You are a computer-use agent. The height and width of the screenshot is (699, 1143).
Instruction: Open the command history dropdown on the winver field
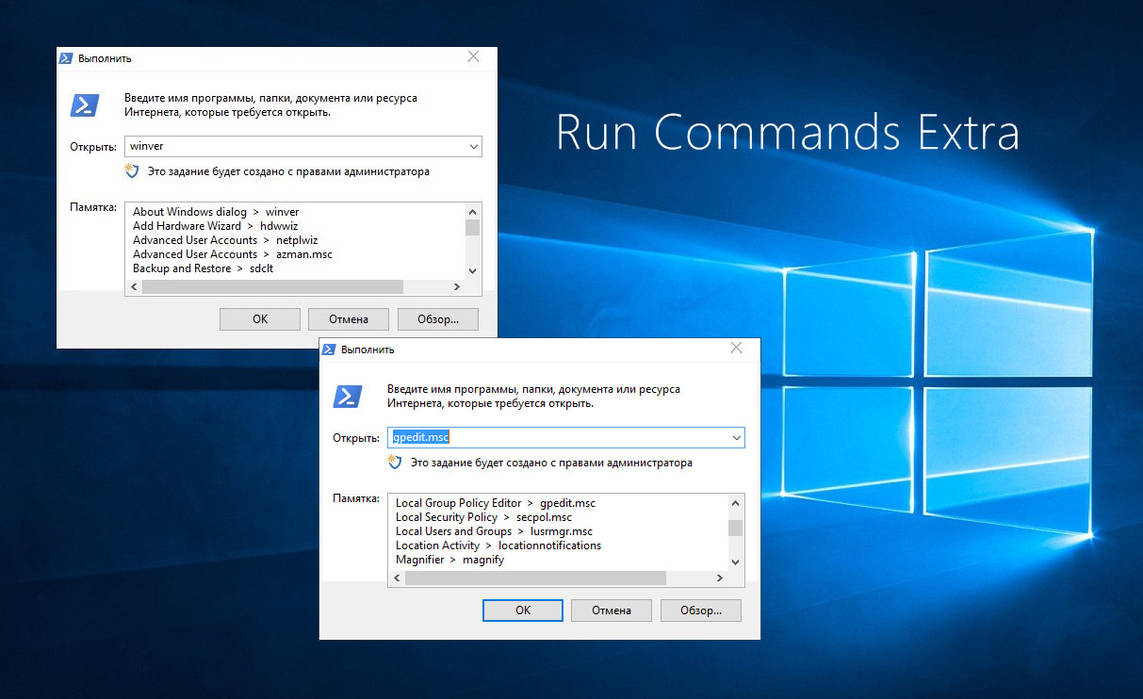click(x=473, y=146)
